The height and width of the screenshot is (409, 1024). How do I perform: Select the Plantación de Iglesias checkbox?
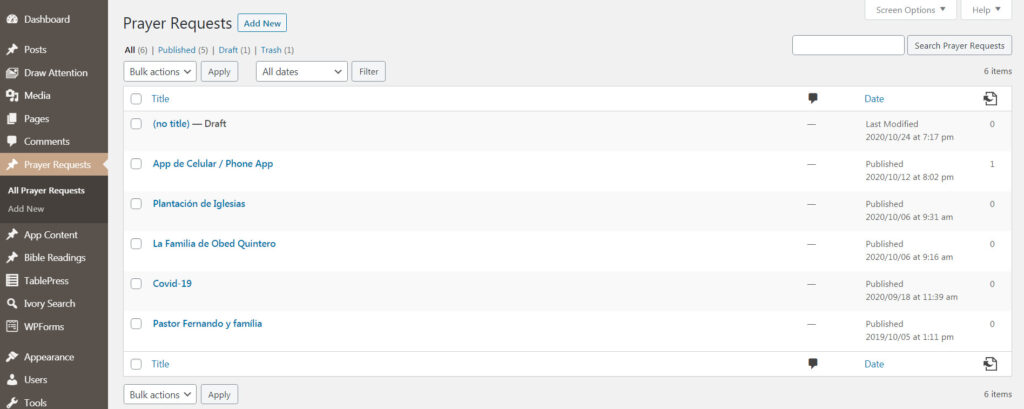(x=136, y=204)
